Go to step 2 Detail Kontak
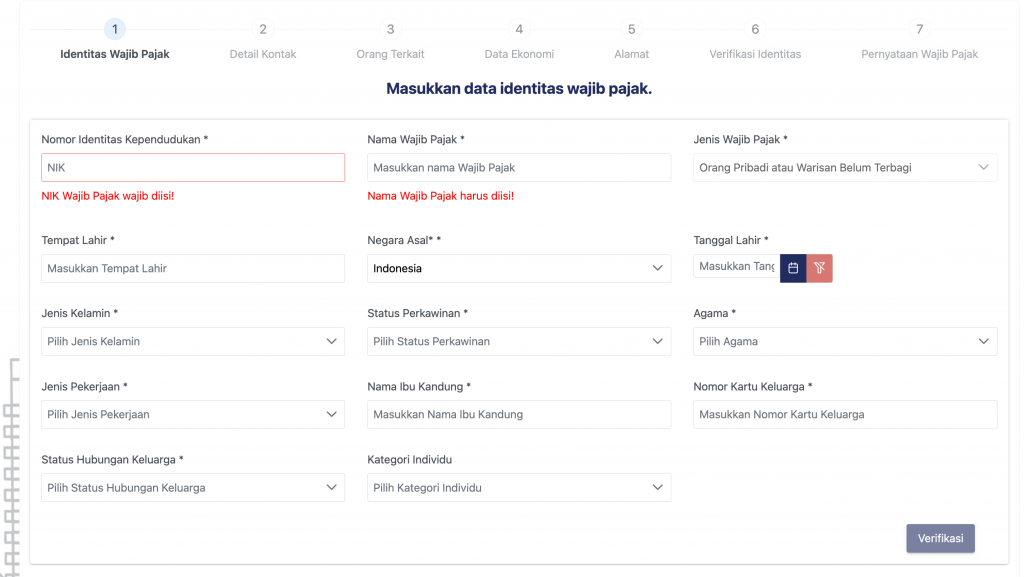 pyautogui.click(x=263, y=40)
